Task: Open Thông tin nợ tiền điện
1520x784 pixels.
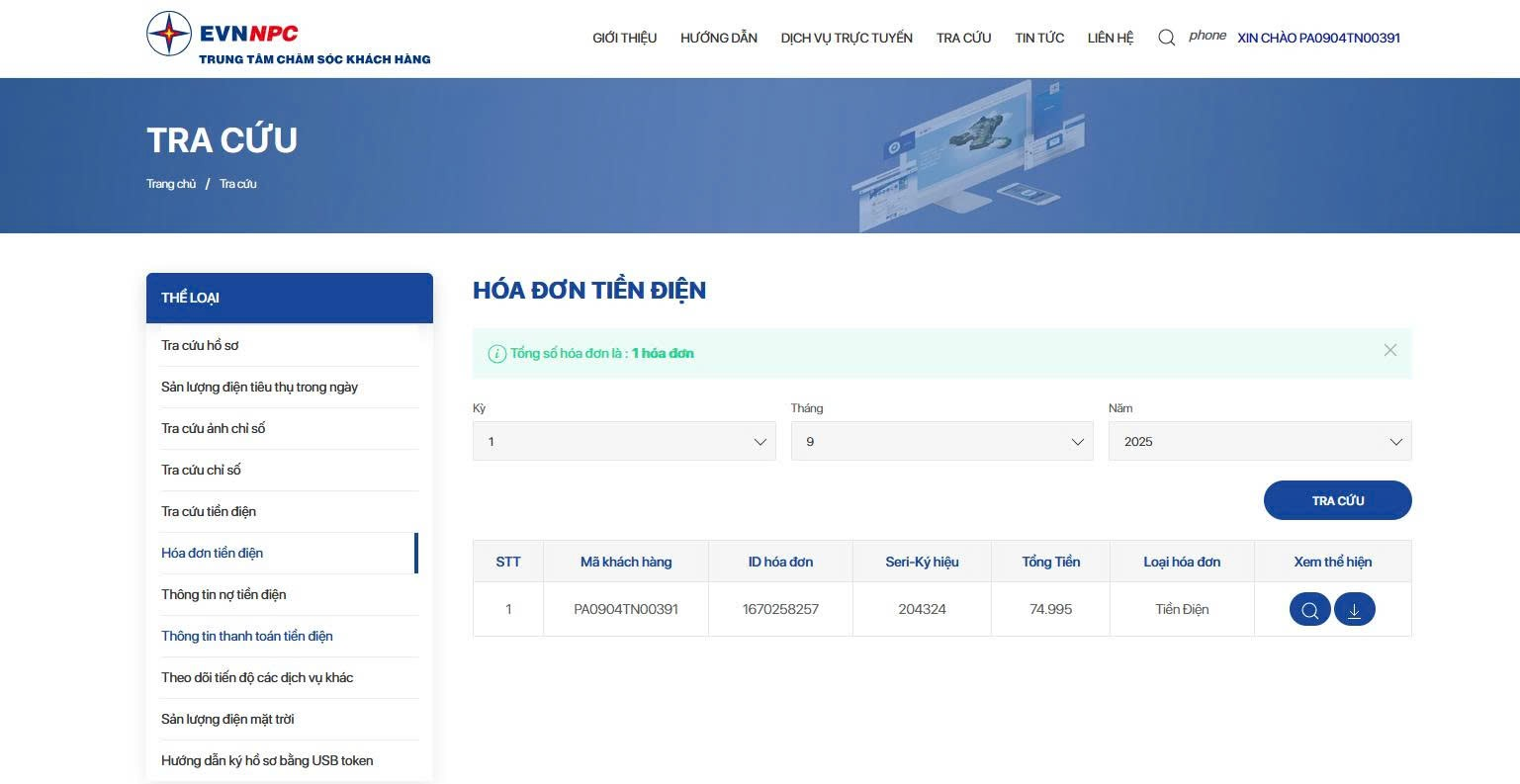Action: tap(224, 594)
